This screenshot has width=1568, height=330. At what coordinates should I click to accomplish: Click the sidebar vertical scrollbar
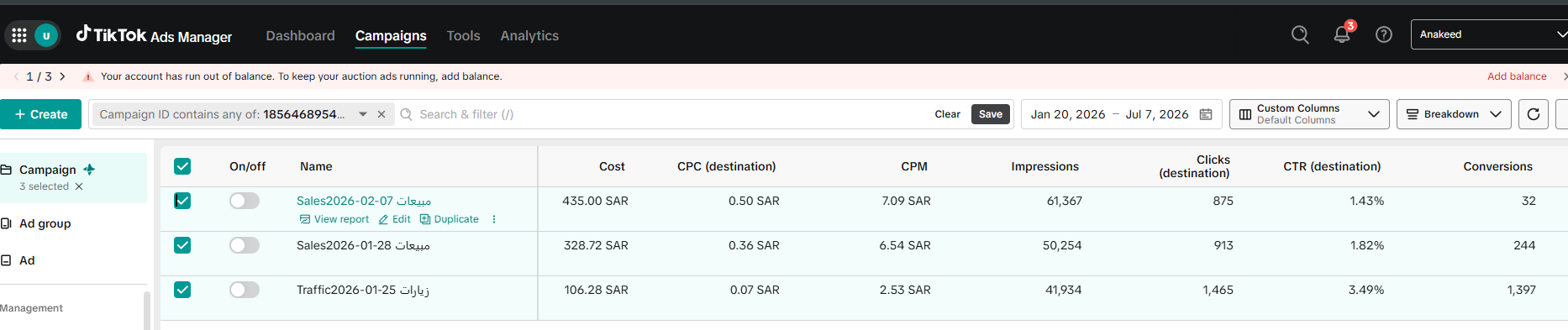(147, 311)
